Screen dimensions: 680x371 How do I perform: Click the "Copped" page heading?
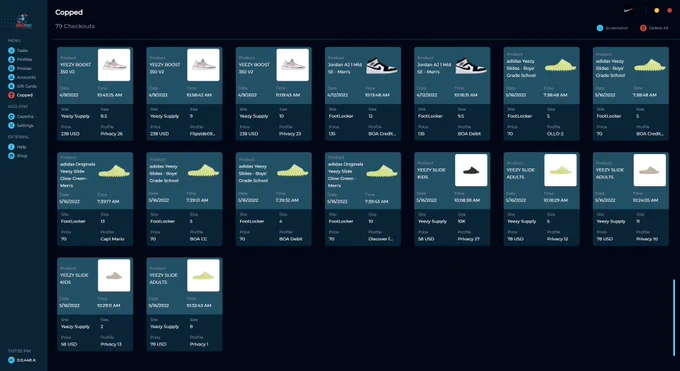tap(69, 12)
